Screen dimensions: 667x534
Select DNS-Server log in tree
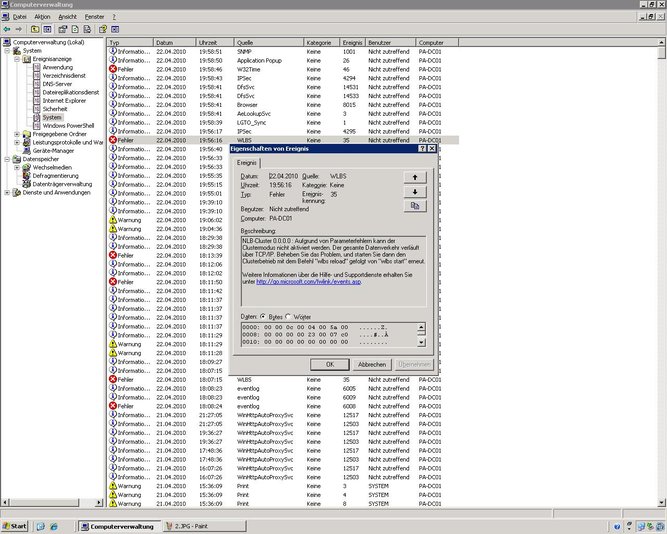pos(57,84)
